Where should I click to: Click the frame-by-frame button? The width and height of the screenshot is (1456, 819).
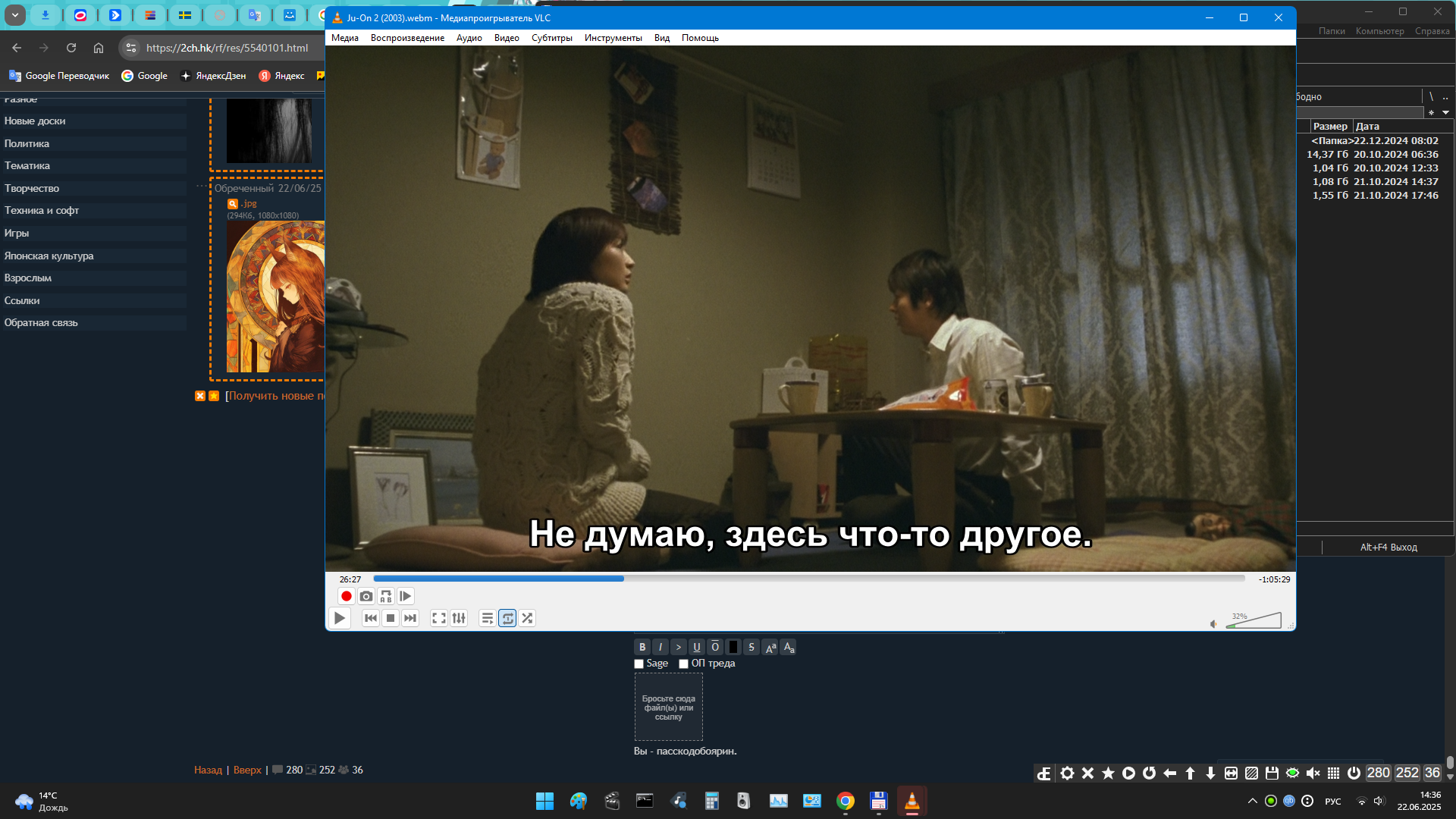pos(406,596)
